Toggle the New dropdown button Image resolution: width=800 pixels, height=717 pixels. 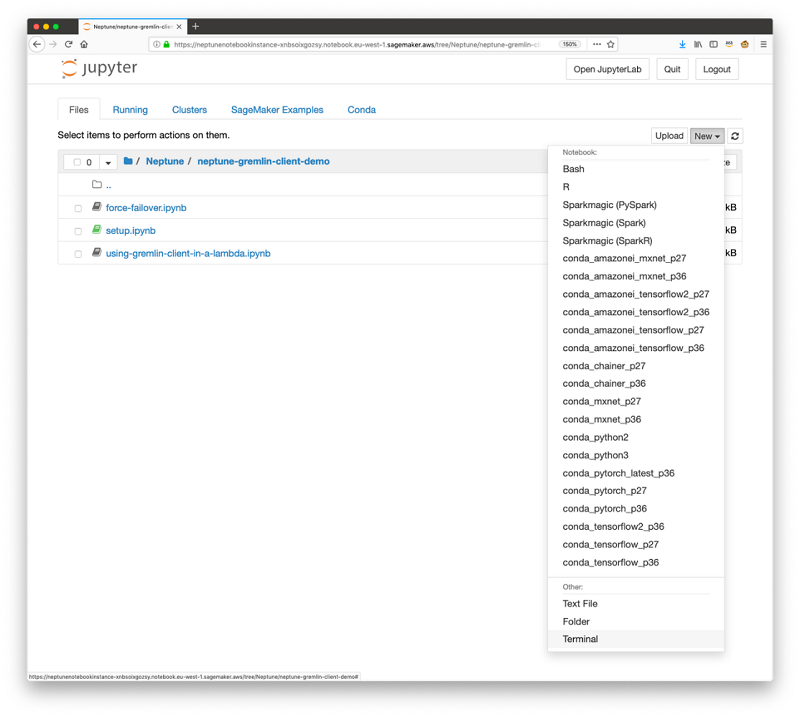pos(707,136)
